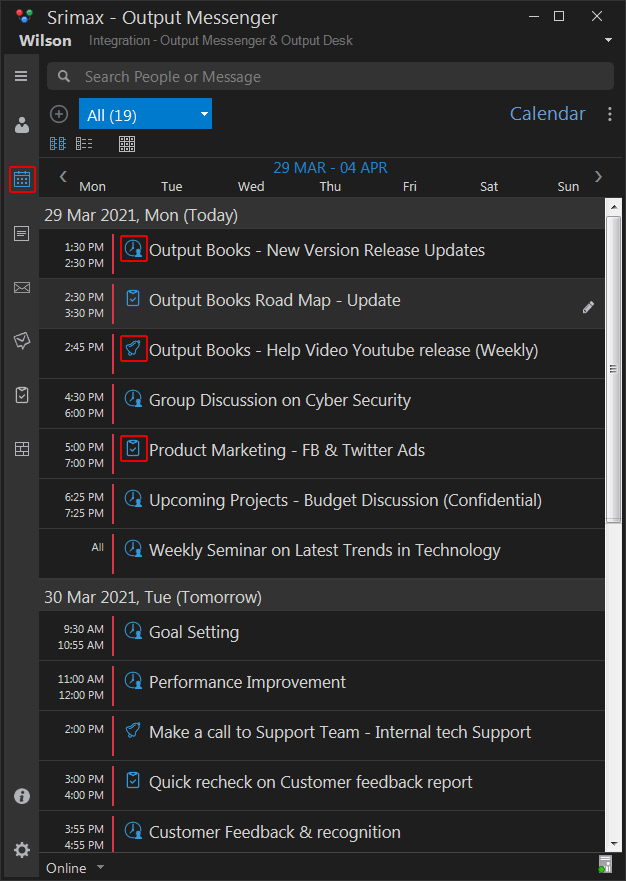Click reminder icon for Make a call to Support Team
This screenshot has height=881, width=626.
(133, 730)
